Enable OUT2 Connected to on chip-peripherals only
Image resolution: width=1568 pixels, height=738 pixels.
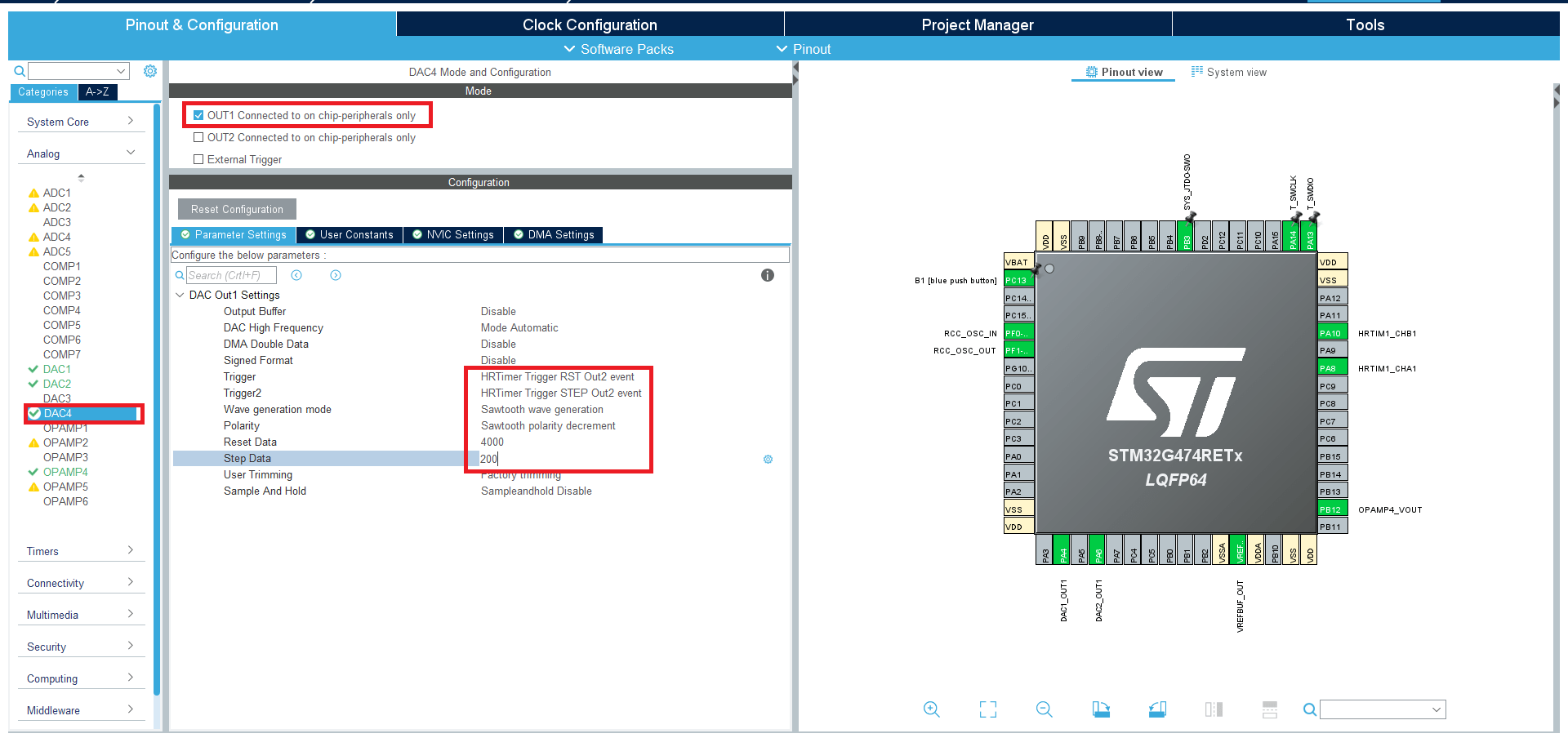(x=198, y=138)
